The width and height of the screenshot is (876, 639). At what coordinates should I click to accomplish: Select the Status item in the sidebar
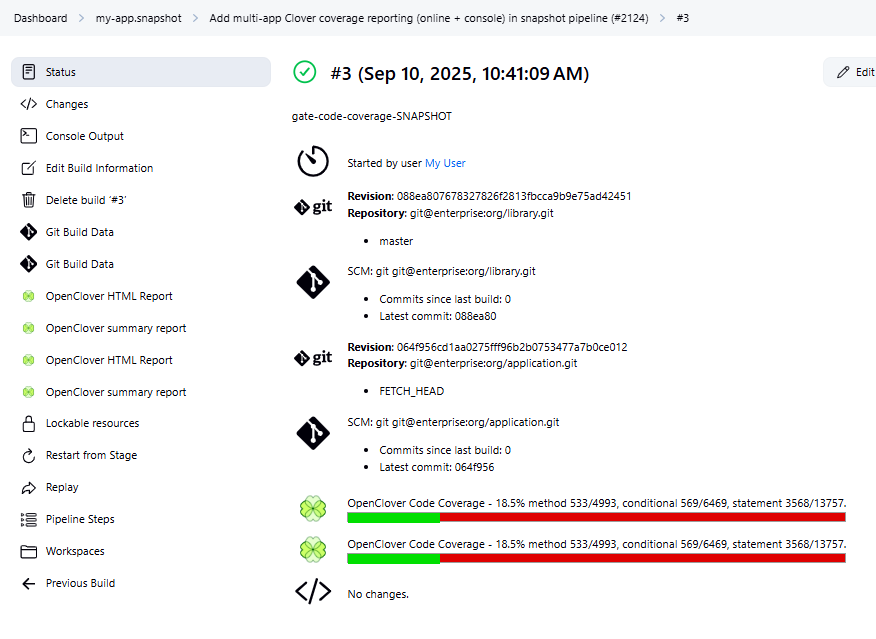pos(140,72)
